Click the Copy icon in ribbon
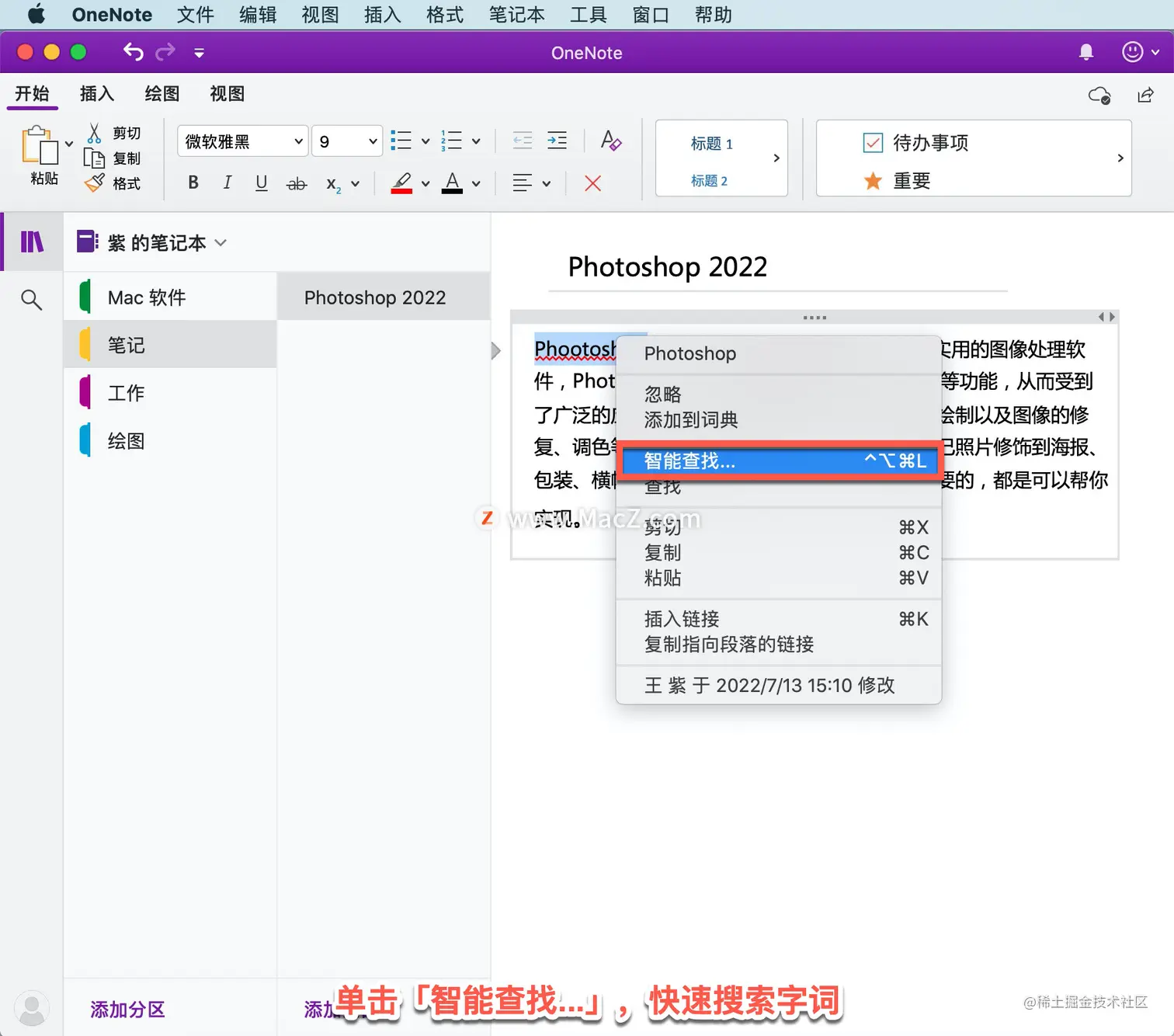The height and width of the screenshot is (1036, 1174). point(94,158)
